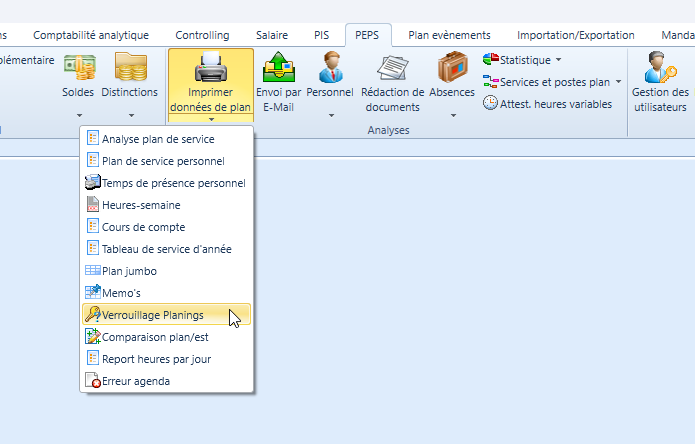Click the Verrouillage Planings key icon
This screenshot has width=695, height=444.
pyautogui.click(x=93, y=314)
